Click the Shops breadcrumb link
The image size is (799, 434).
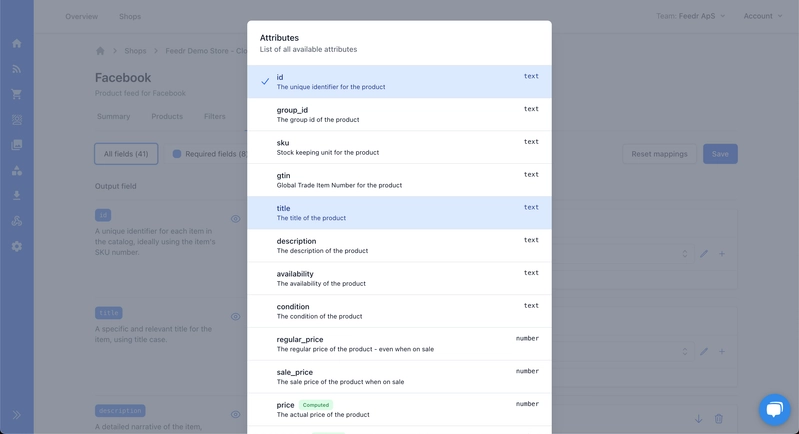(135, 51)
